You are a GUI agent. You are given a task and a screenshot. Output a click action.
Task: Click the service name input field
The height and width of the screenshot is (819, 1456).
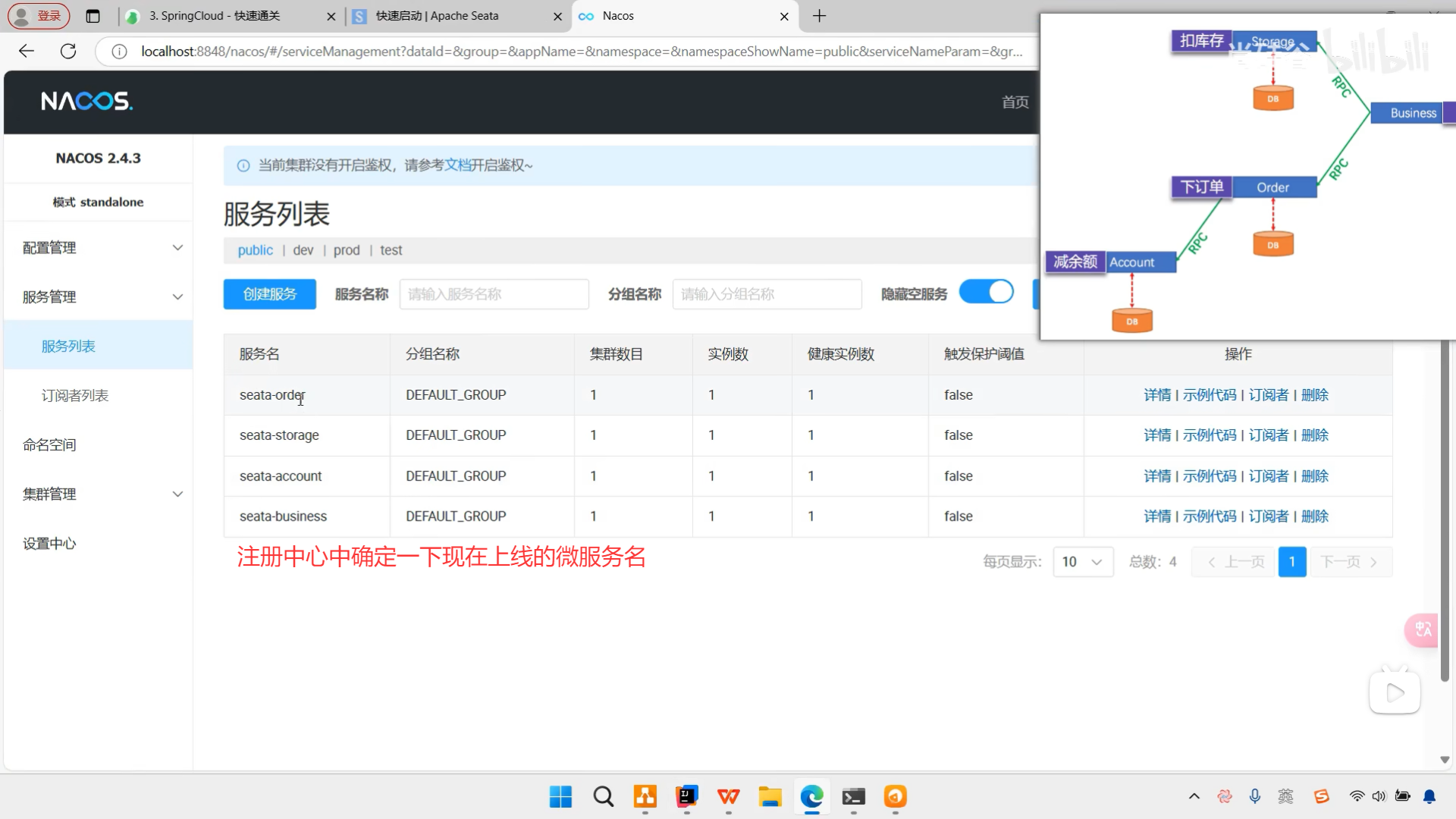pos(494,294)
